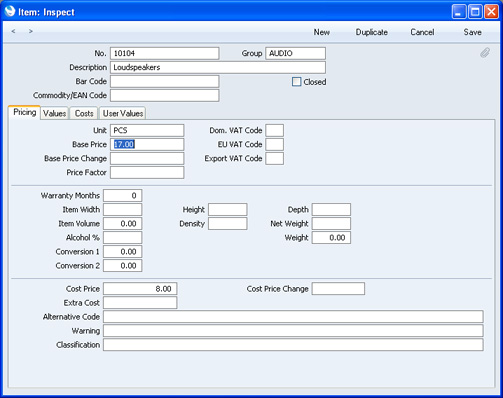Click the Depth field

point(331,209)
